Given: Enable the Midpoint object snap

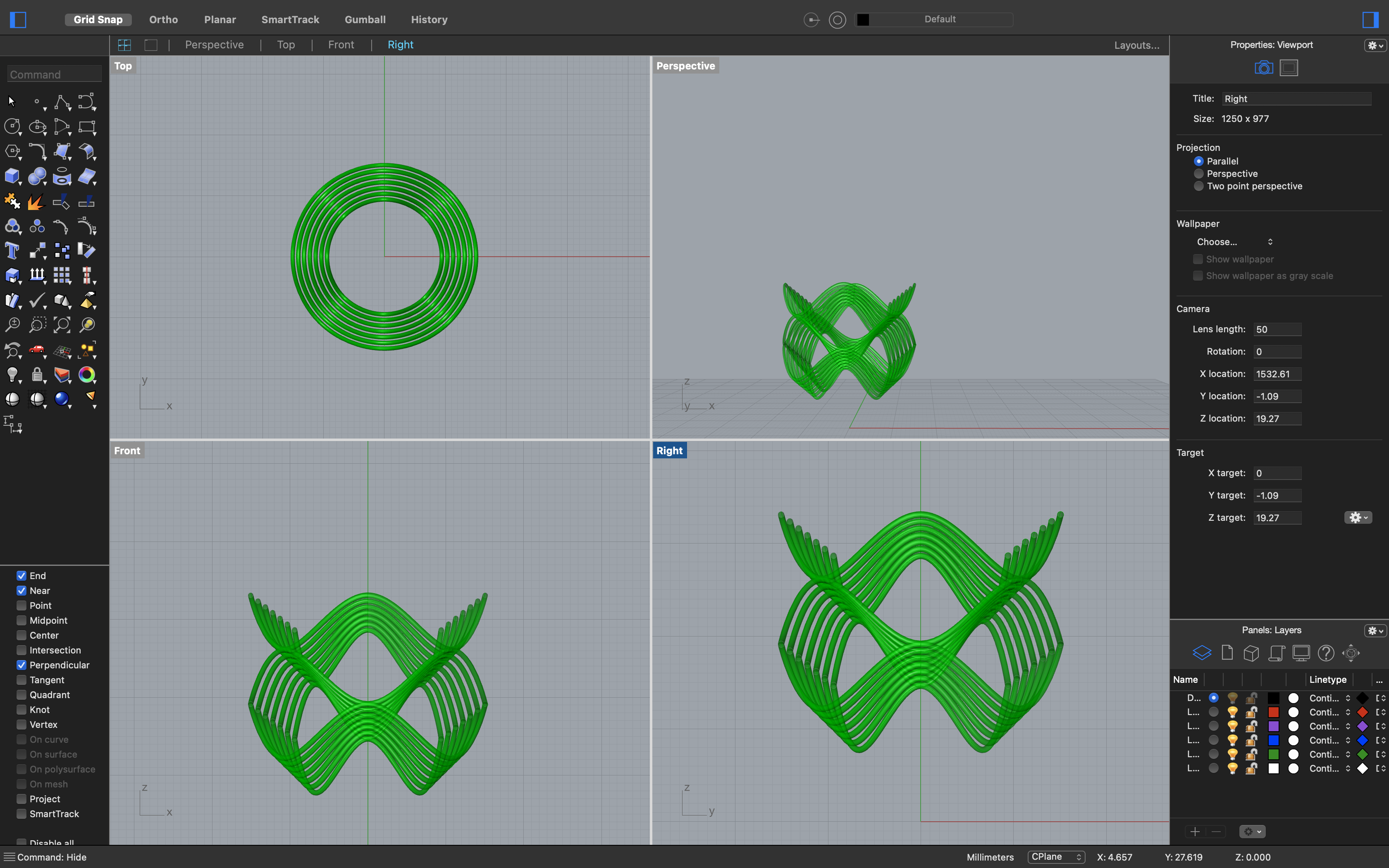Looking at the screenshot, I should tap(22, 620).
